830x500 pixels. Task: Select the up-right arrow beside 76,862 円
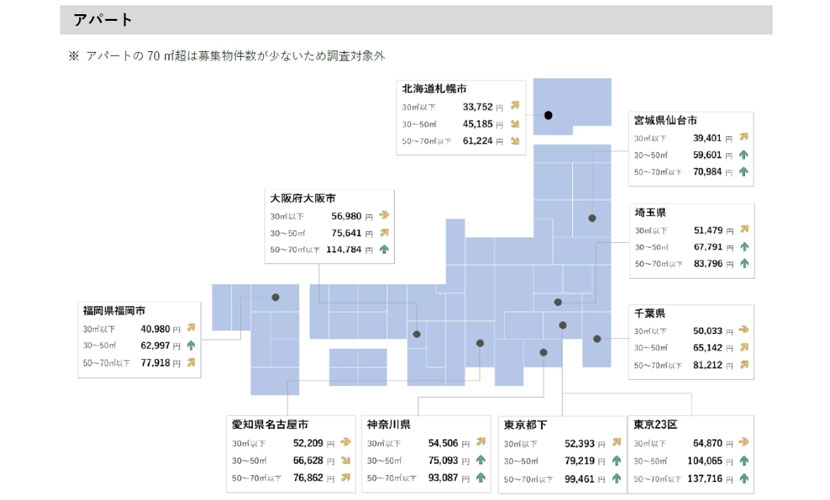coord(346,477)
